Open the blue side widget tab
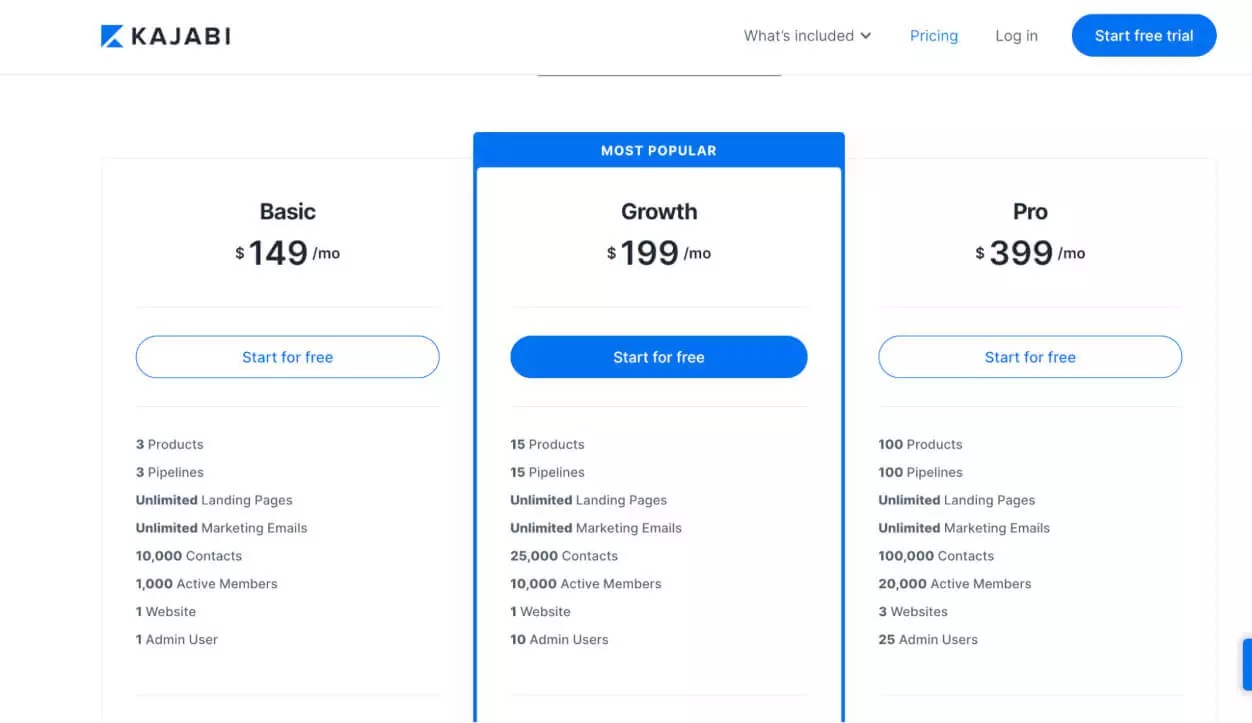This screenshot has height=723, width=1252. pos(1246,664)
